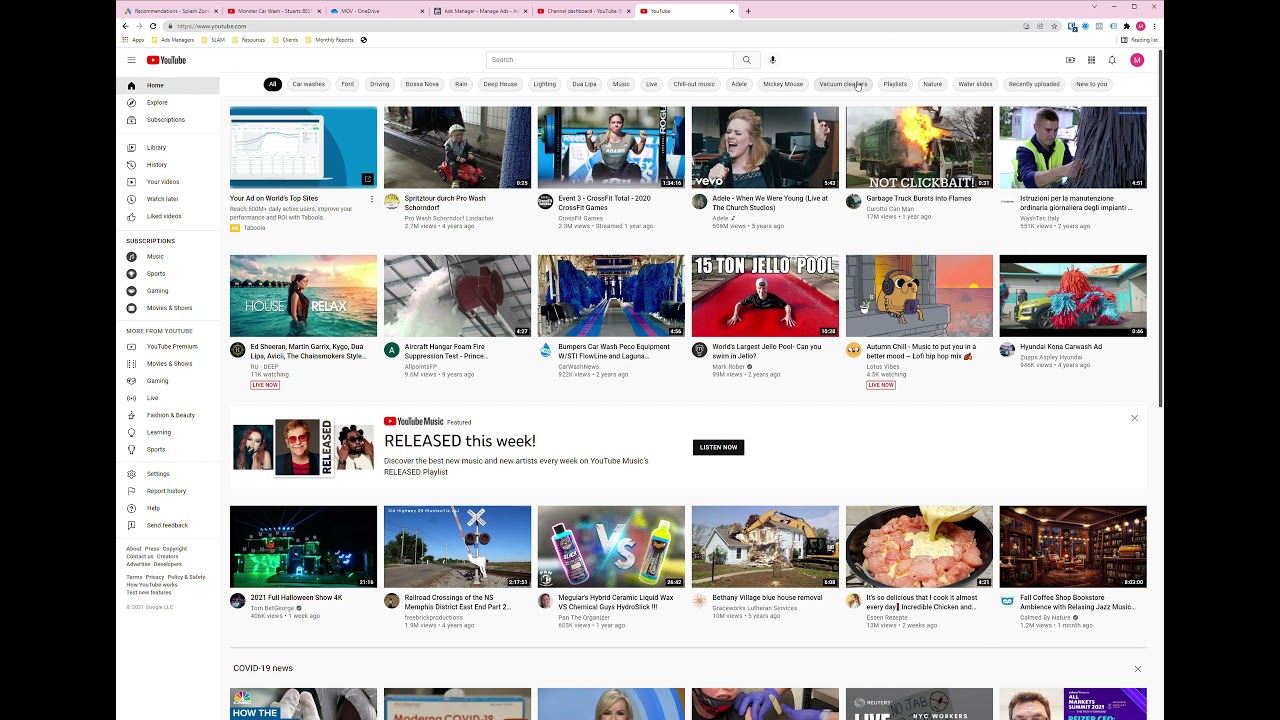Click in the YouTube search field
Screen dimensions: 1280x720
[609, 60]
